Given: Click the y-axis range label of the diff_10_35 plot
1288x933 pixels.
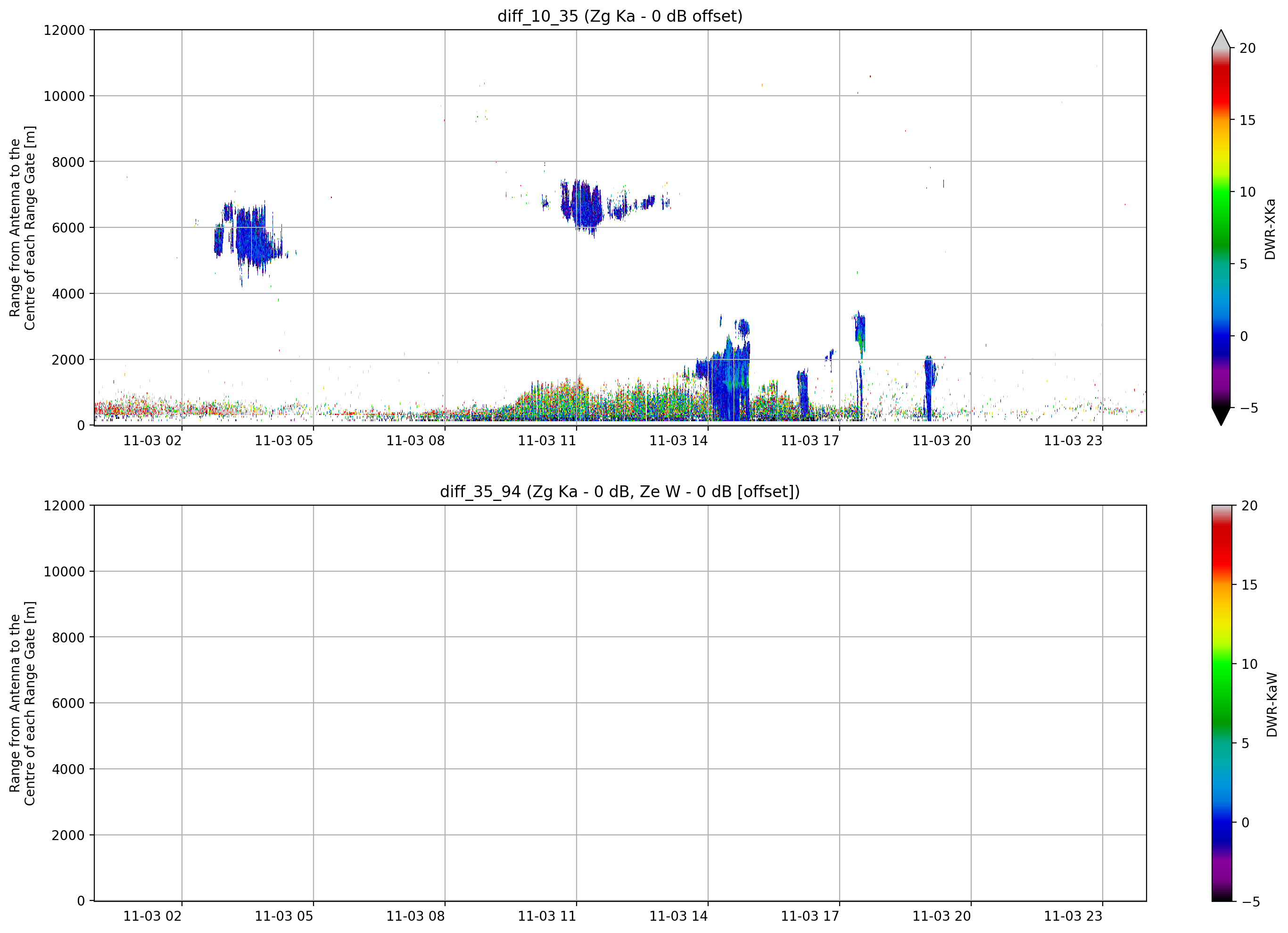Looking at the screenshot, I should (22, 228).
